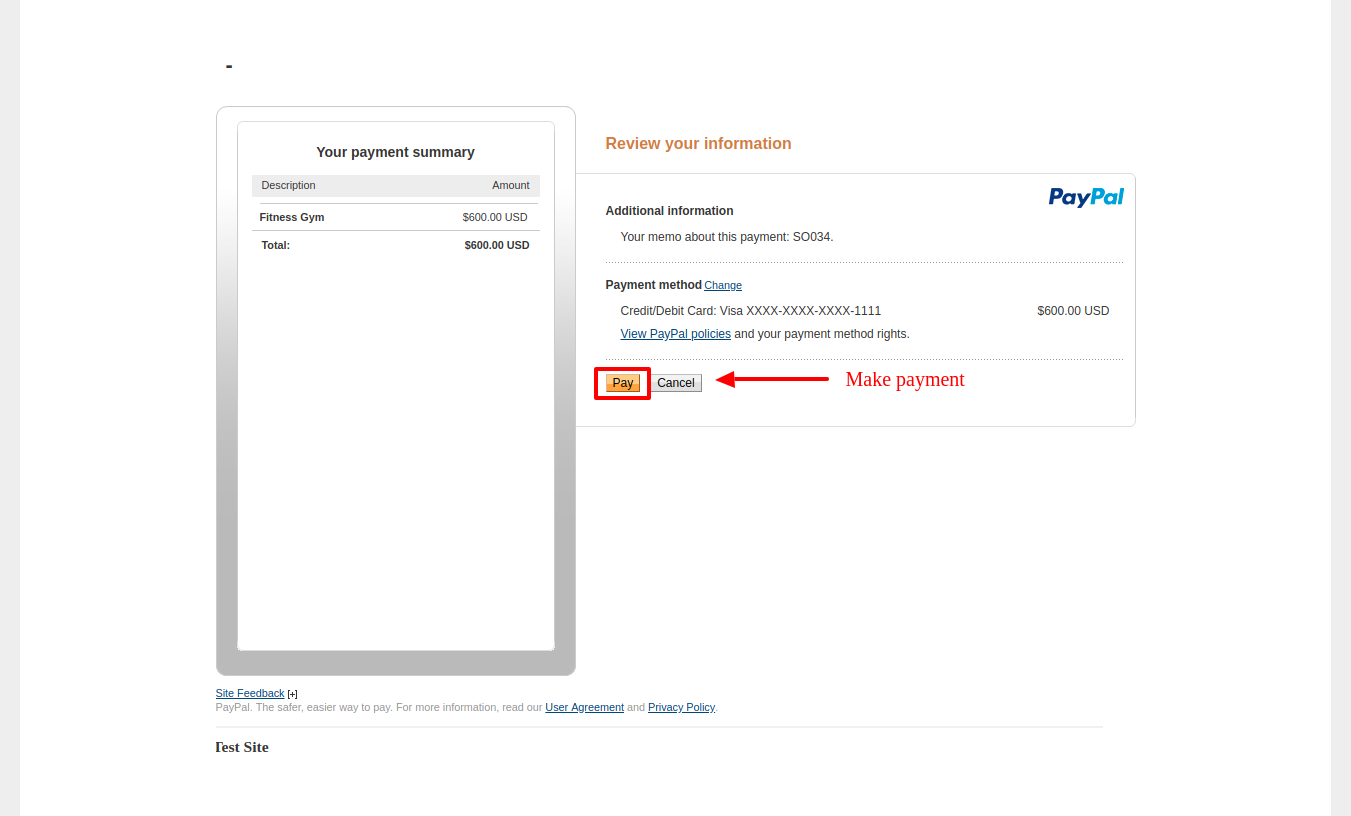
Task: Click the Description column header
Action: (289, 185)
